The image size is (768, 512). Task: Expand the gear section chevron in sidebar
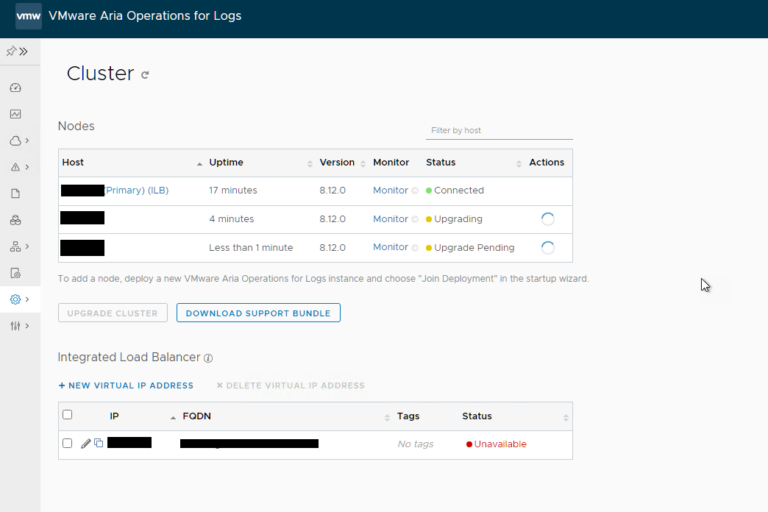point(27,299)
